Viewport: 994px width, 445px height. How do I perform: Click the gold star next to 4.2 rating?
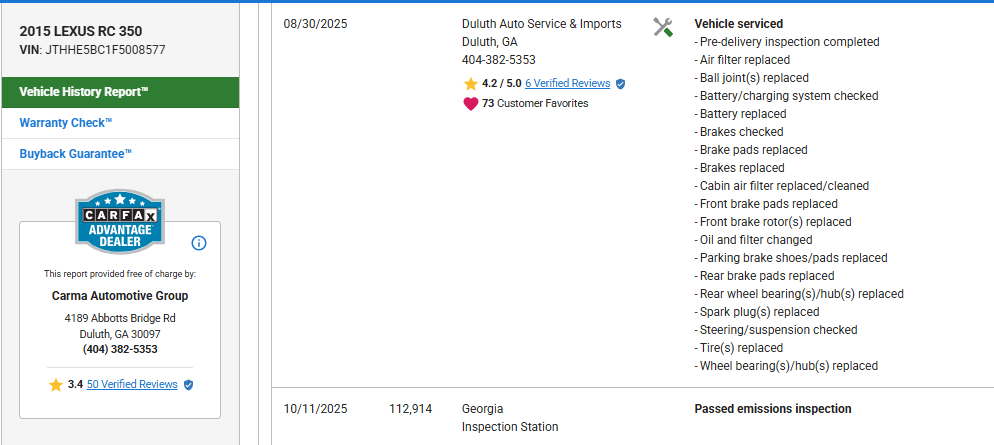click(470, 83)
